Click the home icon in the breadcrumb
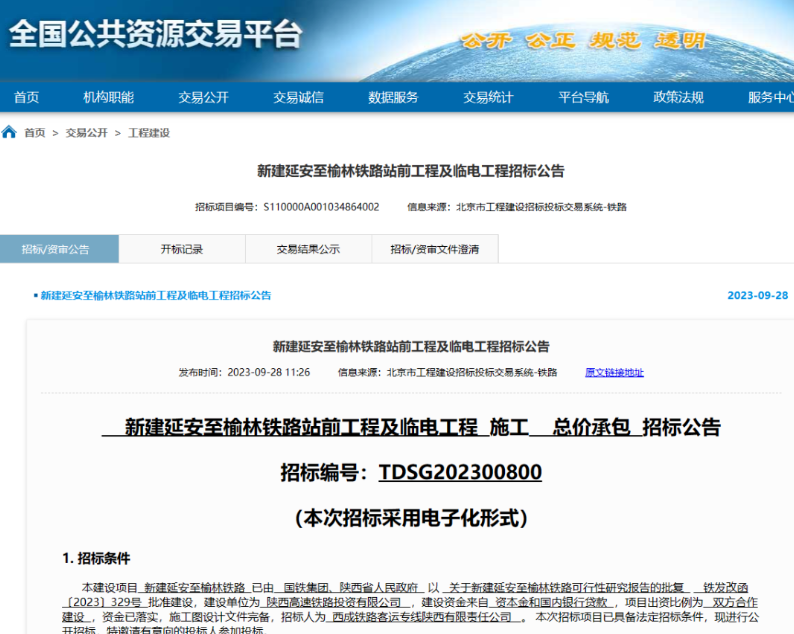This screenshot has width=794, height=634. click(9, 132)
